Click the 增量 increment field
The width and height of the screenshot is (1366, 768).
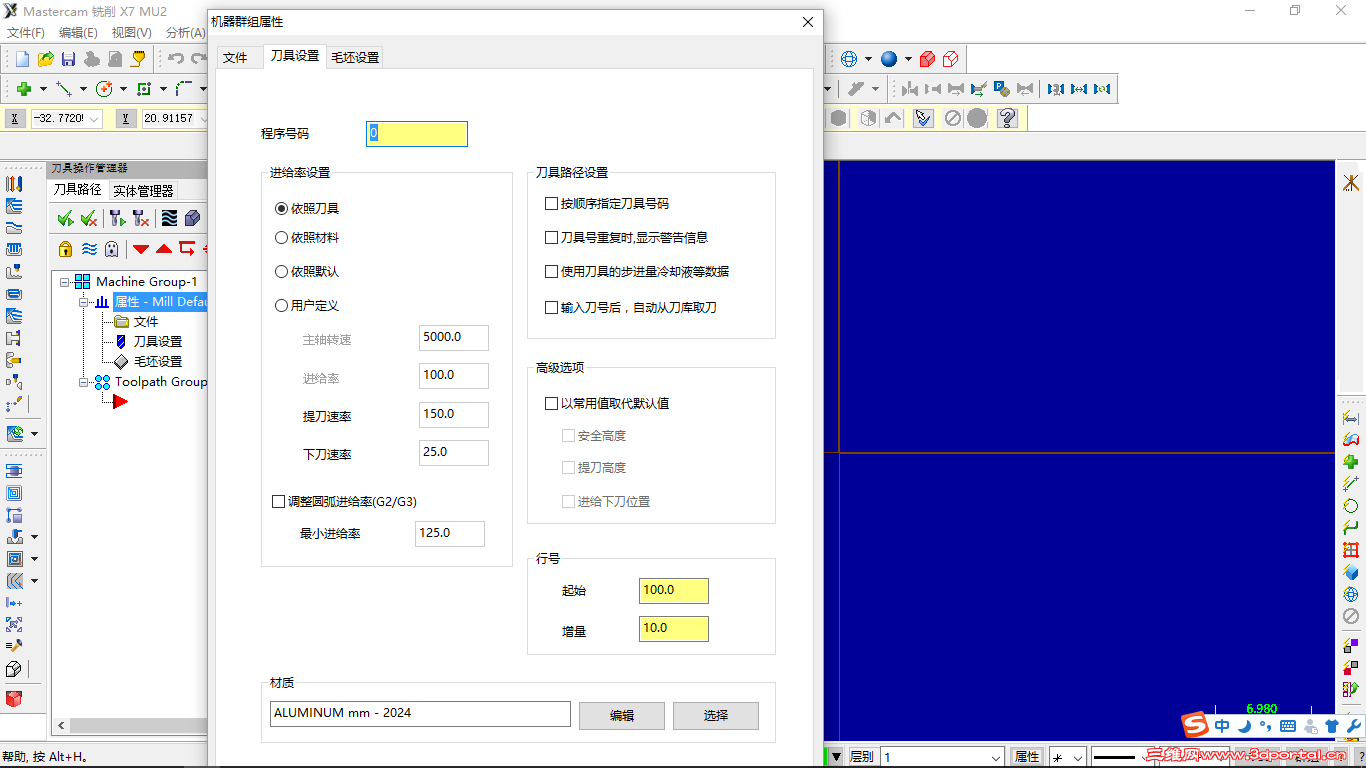click(x=674, y=629)
